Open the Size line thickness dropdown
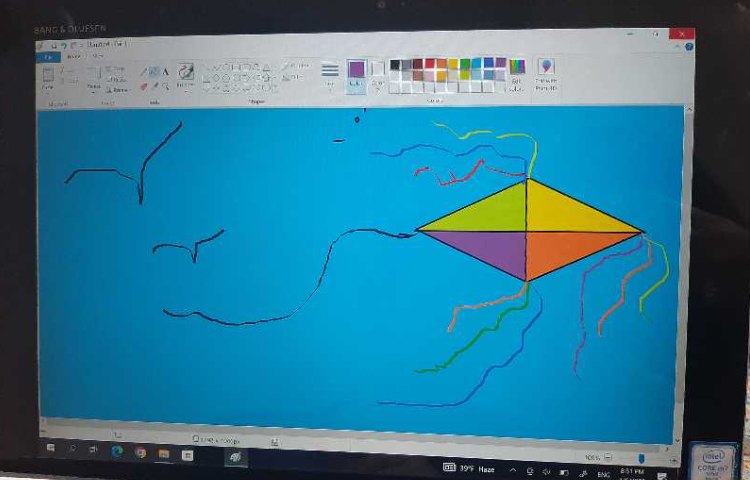This screenshot has height=480, width=750. (329, 74)
